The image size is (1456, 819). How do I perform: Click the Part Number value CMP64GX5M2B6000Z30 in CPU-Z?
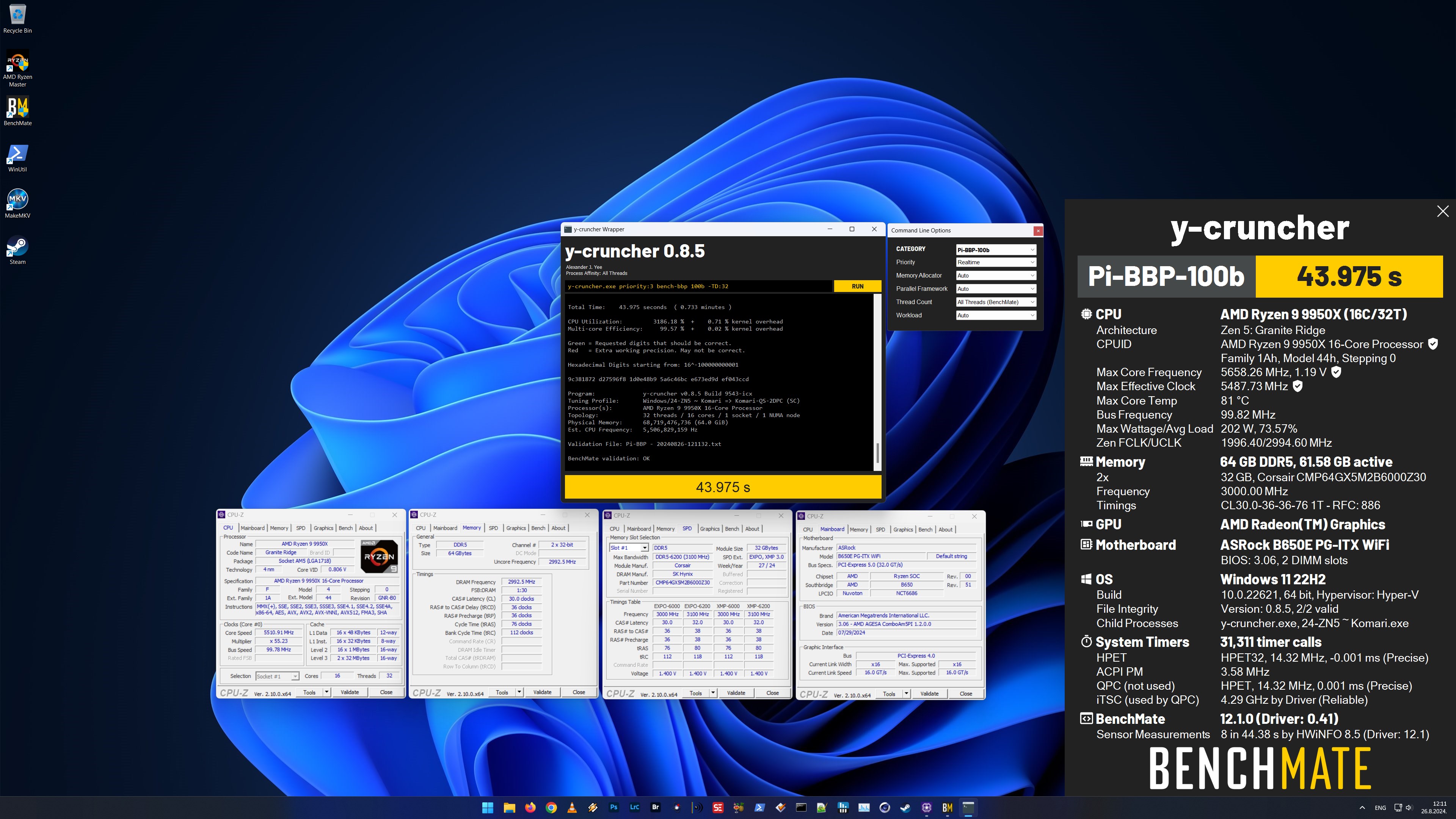[x=682, y=583]
